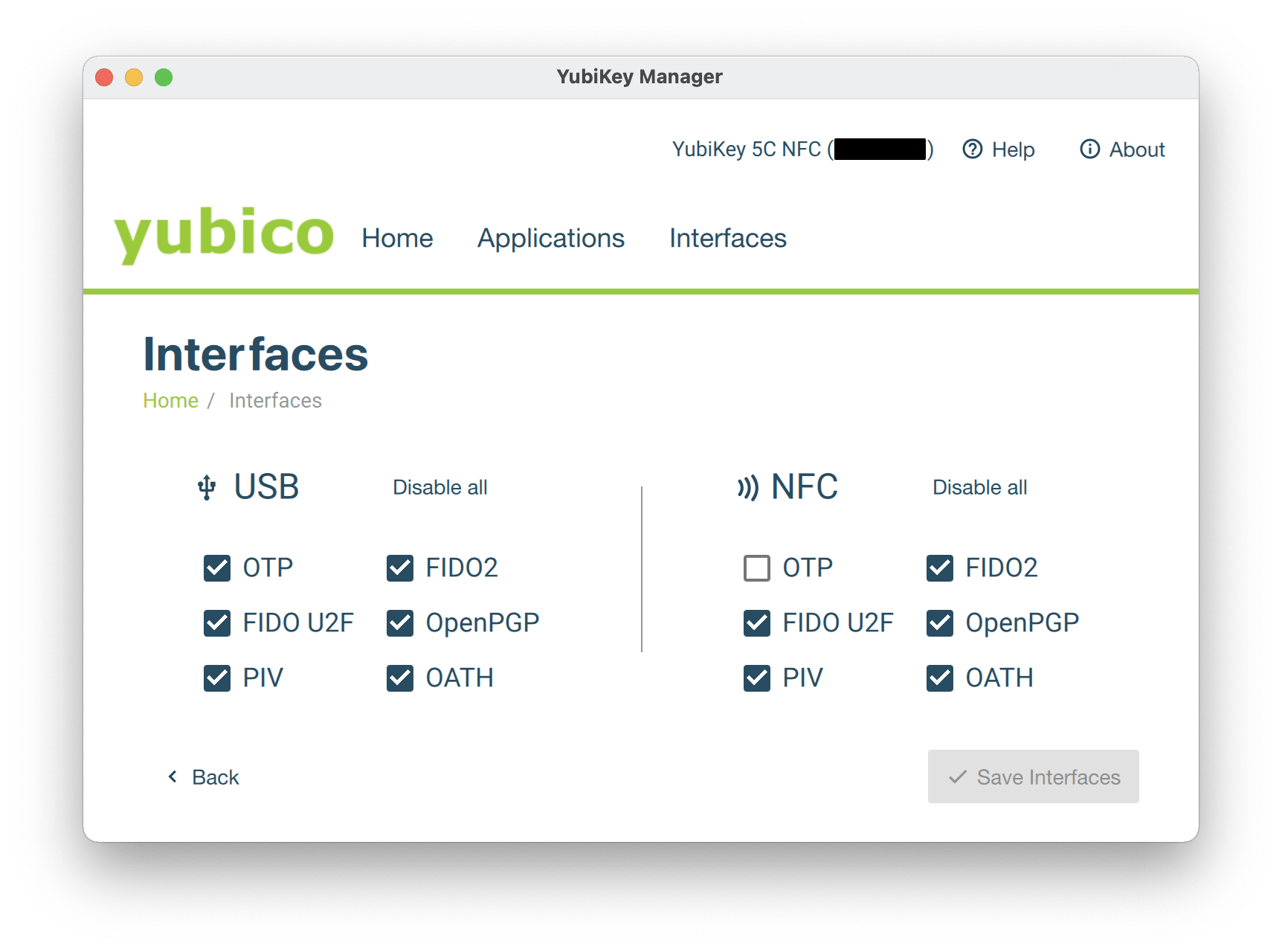This screenshot has width=1282, height=952.
Task: Click the Help link text
Action: [1013, 149]
